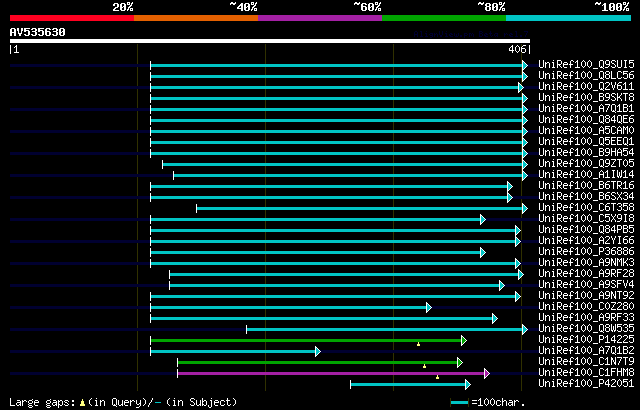Viewport: 640px width, 410px height.
Task: Click the 'Large gaps' legend text
Action: click(x=42, y=402)
